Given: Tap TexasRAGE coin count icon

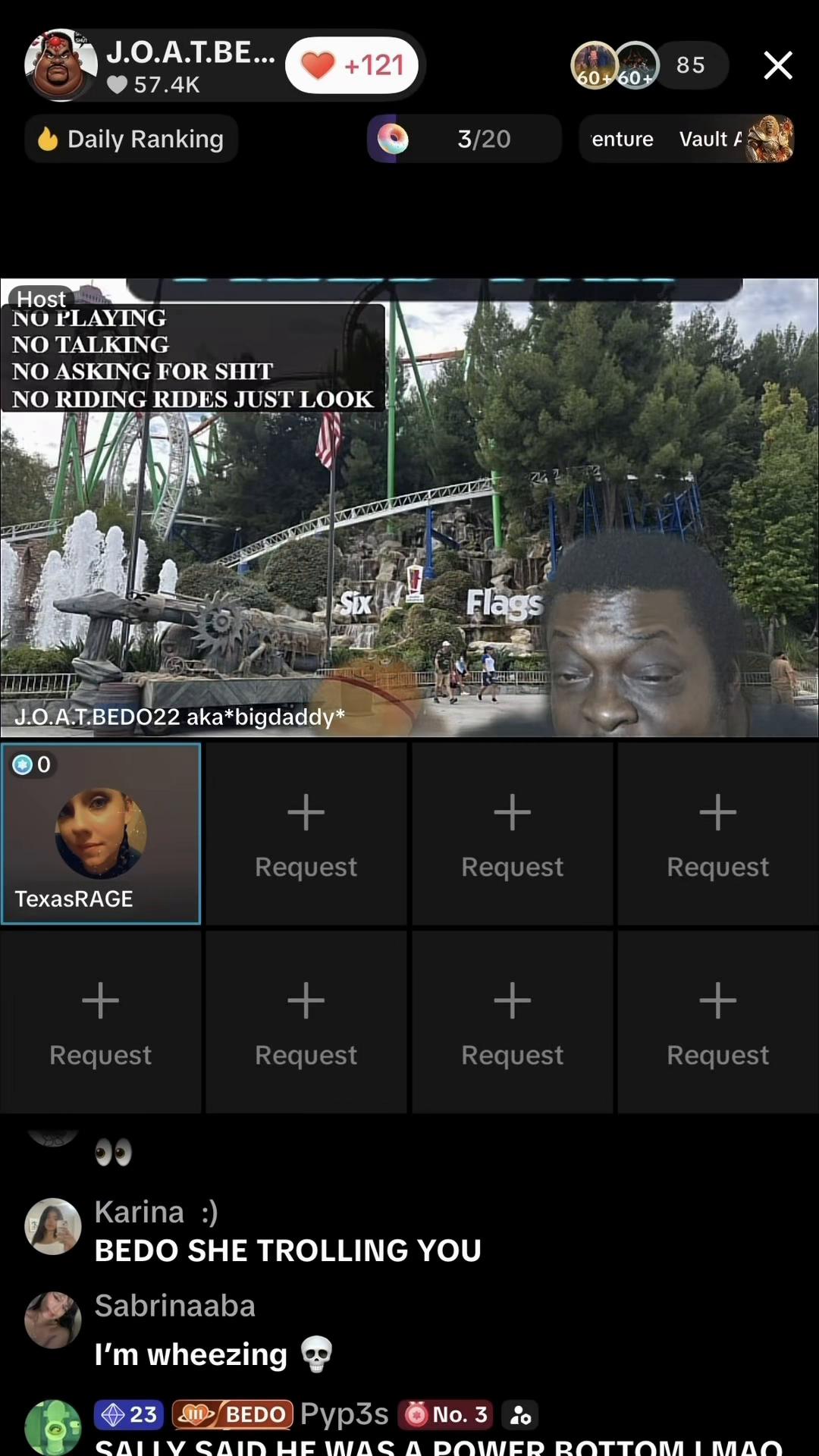Looking at the screenshot, I should (x=23, y=764).
